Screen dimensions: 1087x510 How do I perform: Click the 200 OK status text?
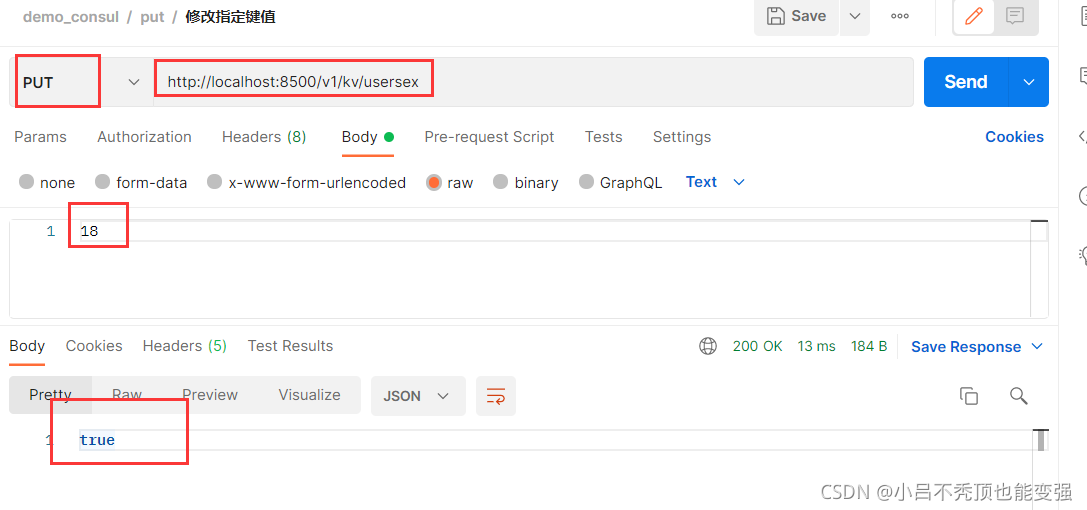click(x=757, y=346)
